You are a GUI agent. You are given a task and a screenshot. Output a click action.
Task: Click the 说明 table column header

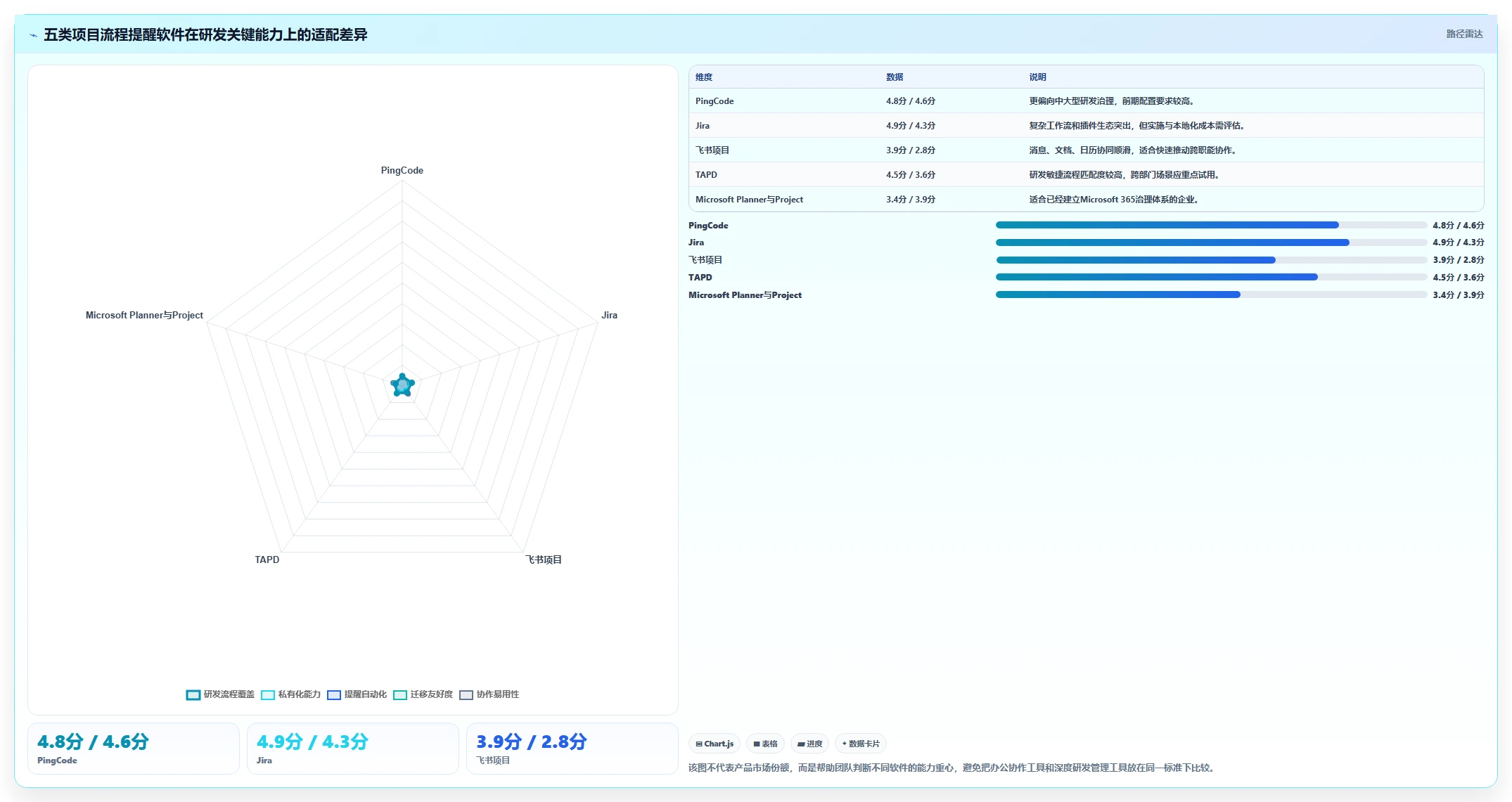[x=1038, y=77]
